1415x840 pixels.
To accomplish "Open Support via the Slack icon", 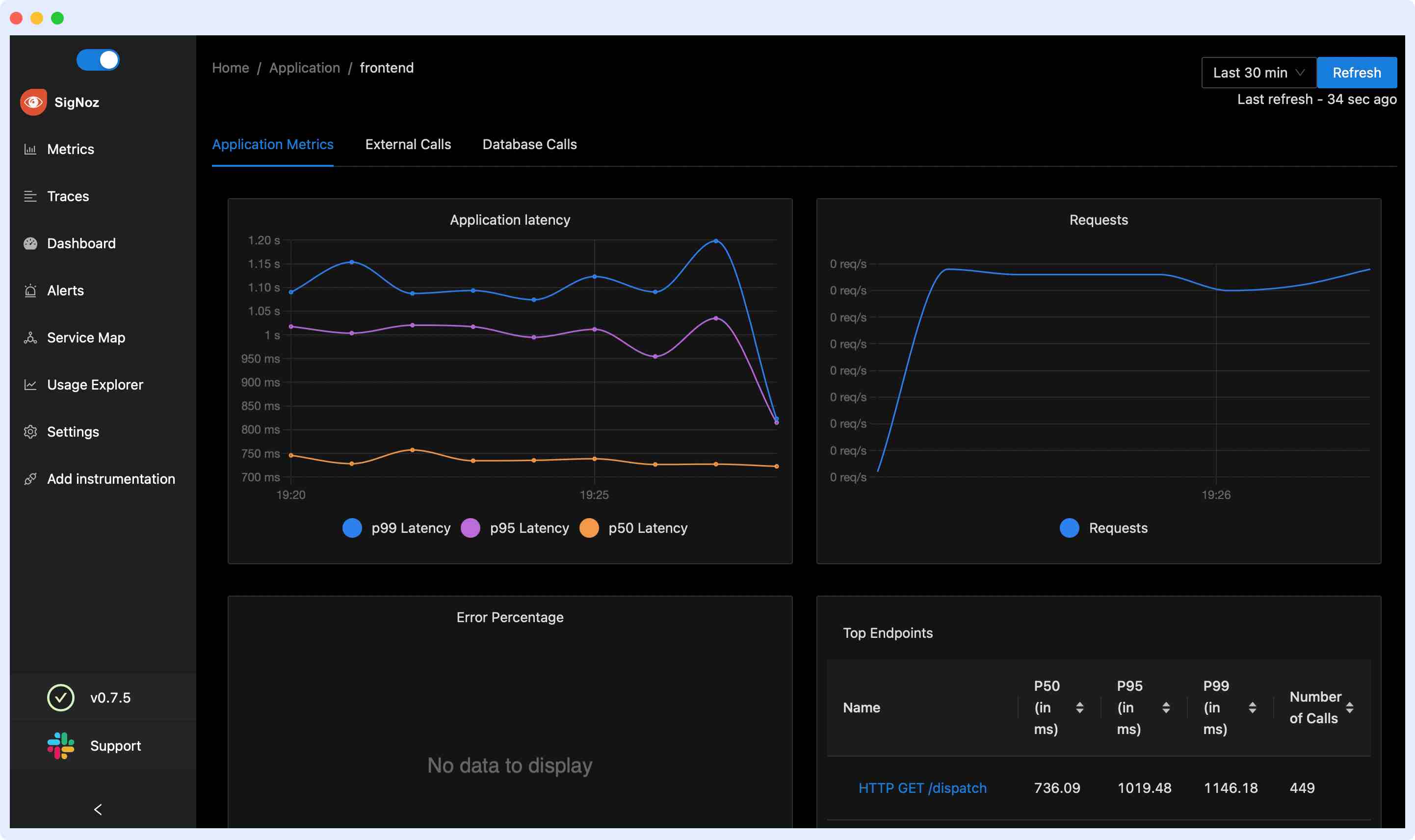I will [60, 745].
